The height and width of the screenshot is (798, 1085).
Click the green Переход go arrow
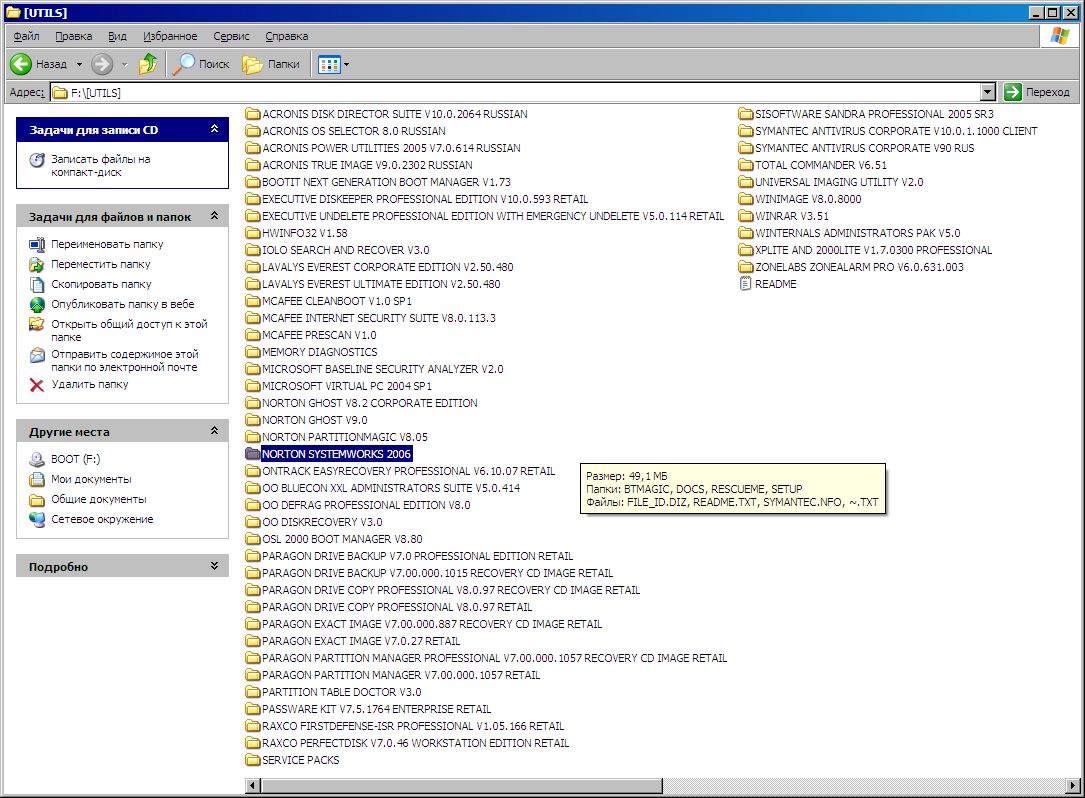tap(1012, 92)
